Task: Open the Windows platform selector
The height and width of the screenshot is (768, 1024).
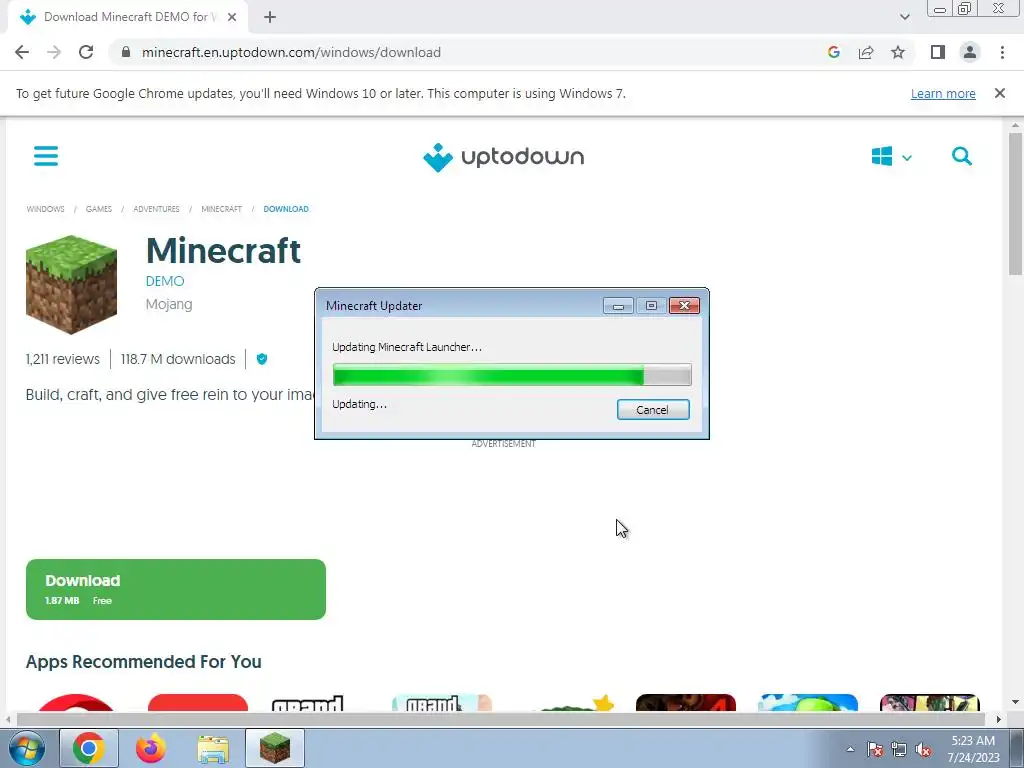Action: 891,157
